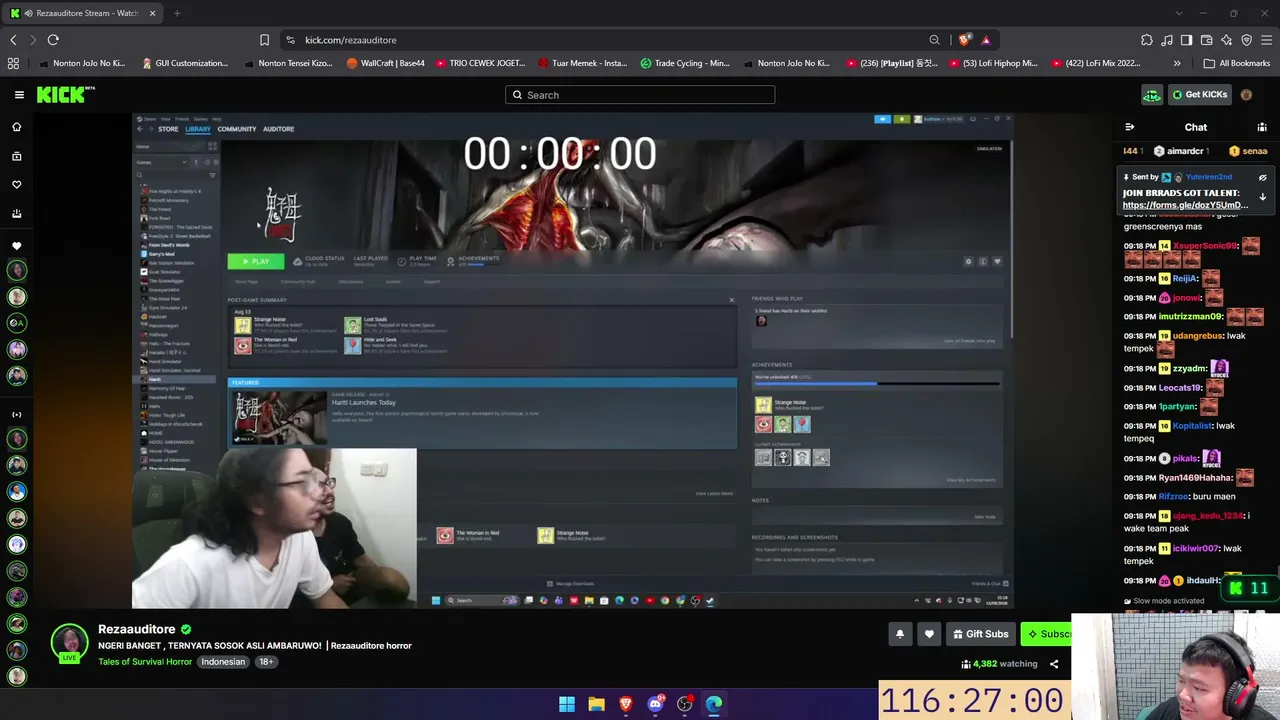Open the tab search dropdown
Screen dimensions: 1280x720
1179,13
